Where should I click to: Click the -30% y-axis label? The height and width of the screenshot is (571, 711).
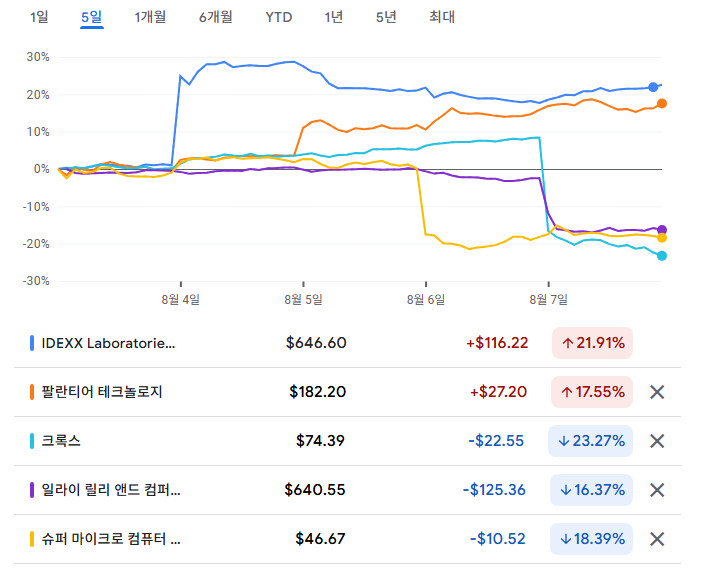pos(36,281)
